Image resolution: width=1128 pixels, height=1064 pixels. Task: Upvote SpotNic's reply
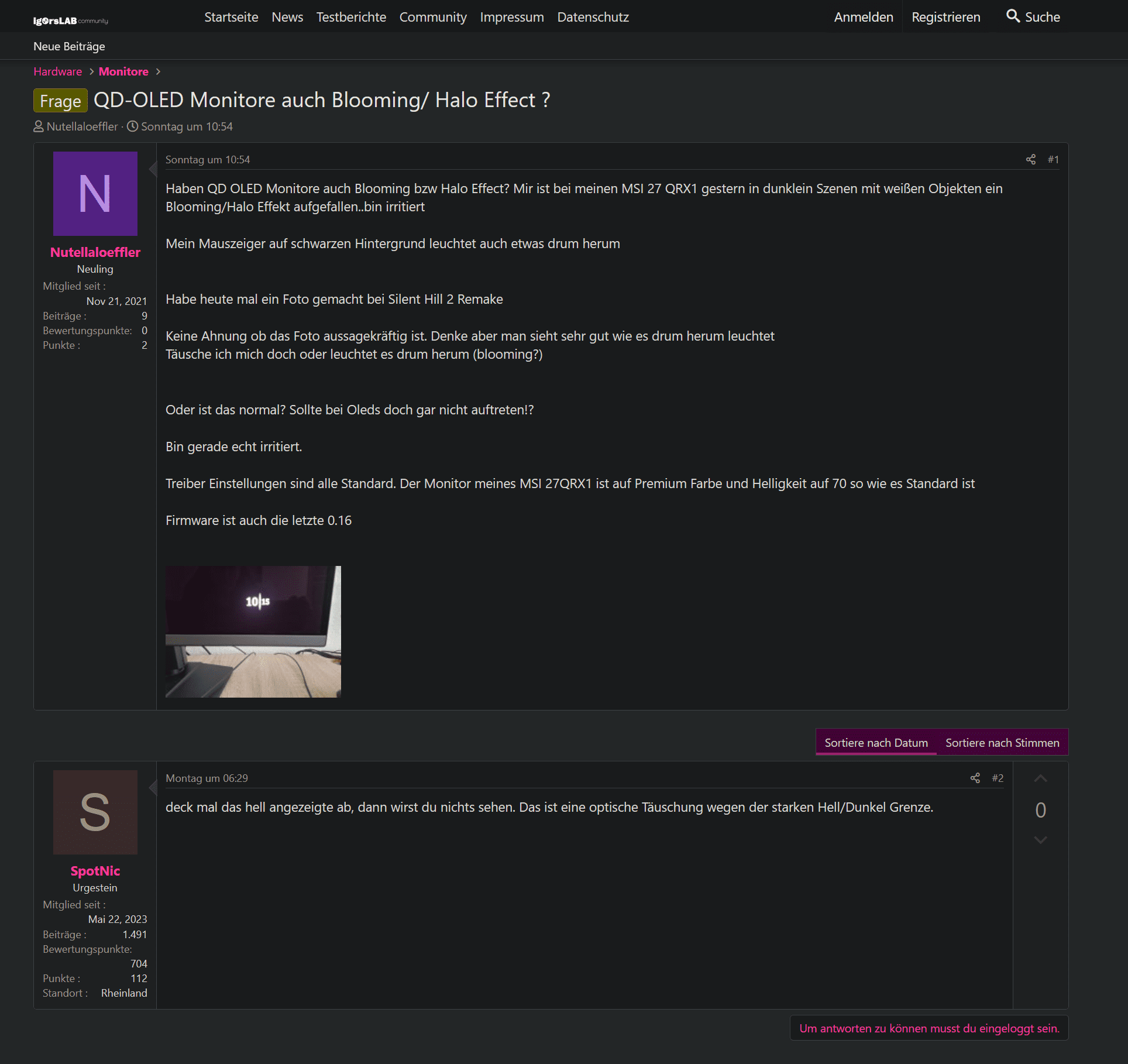tap(1040, 779)
